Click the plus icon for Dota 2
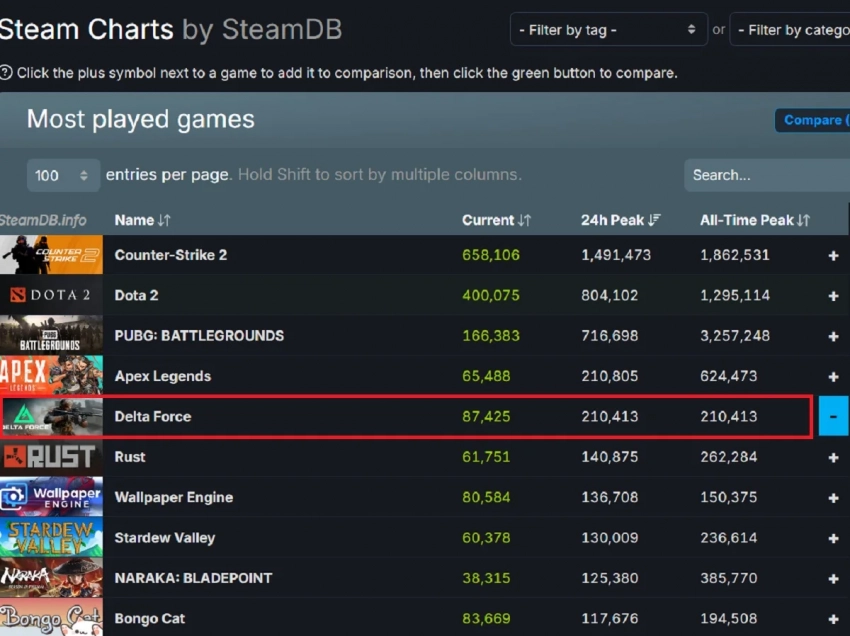This screenshot has height=636, width=850. coord(833,296)
